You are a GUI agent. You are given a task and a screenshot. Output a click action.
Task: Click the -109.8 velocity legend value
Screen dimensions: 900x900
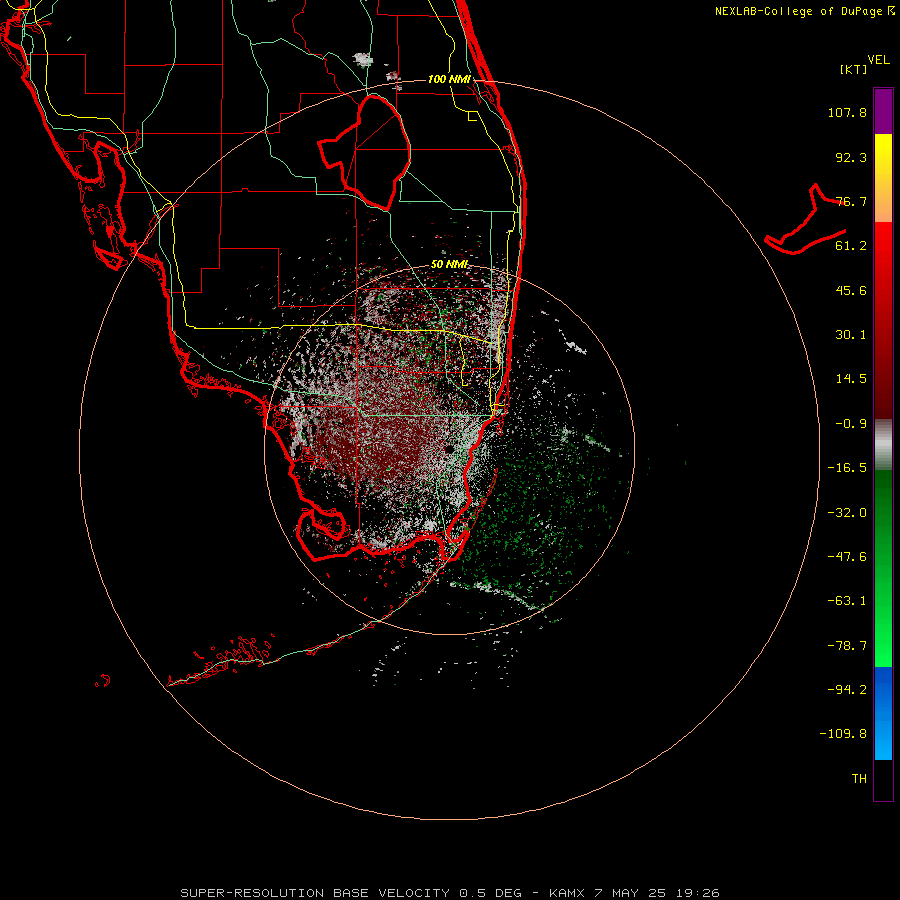click(843, 734)
